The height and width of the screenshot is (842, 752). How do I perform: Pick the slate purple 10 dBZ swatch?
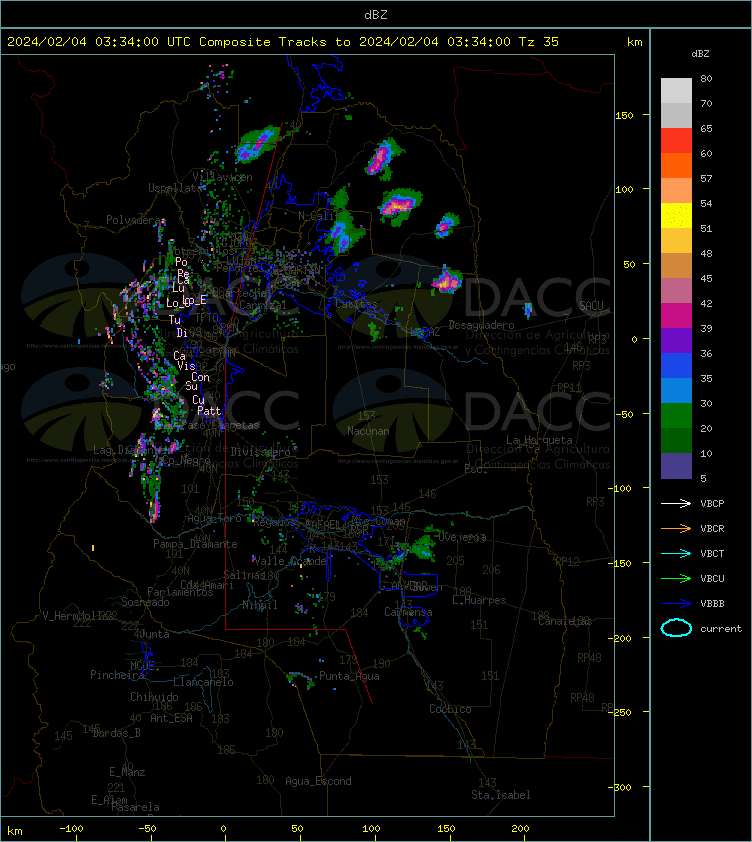click(x=676, y=466)
